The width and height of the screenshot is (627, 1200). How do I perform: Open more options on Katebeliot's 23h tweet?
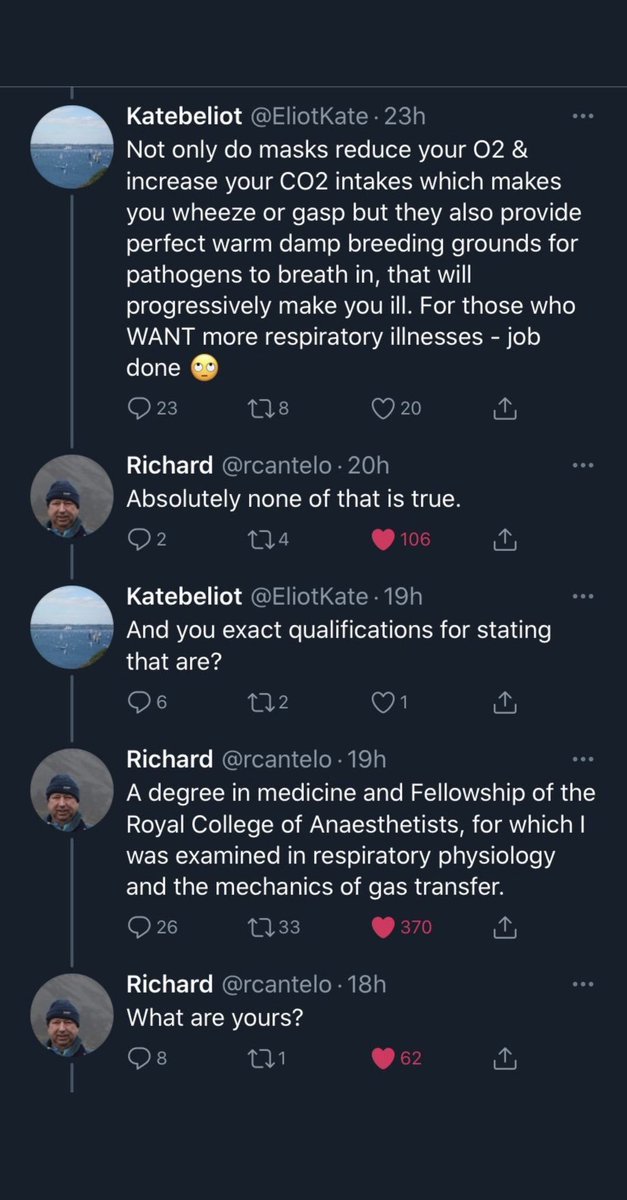pyautogui.click(x=581, y=117)
